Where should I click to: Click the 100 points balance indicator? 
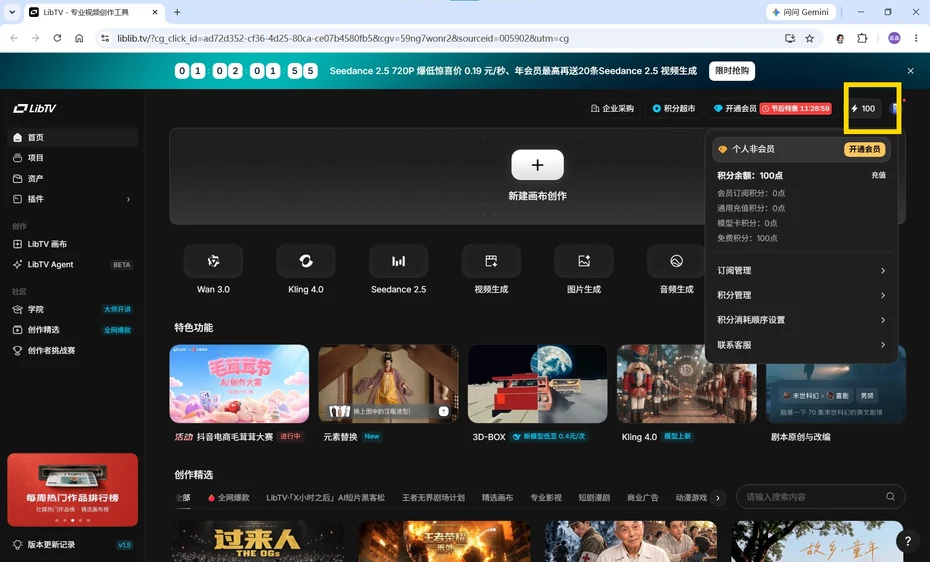tap(863, 108)
